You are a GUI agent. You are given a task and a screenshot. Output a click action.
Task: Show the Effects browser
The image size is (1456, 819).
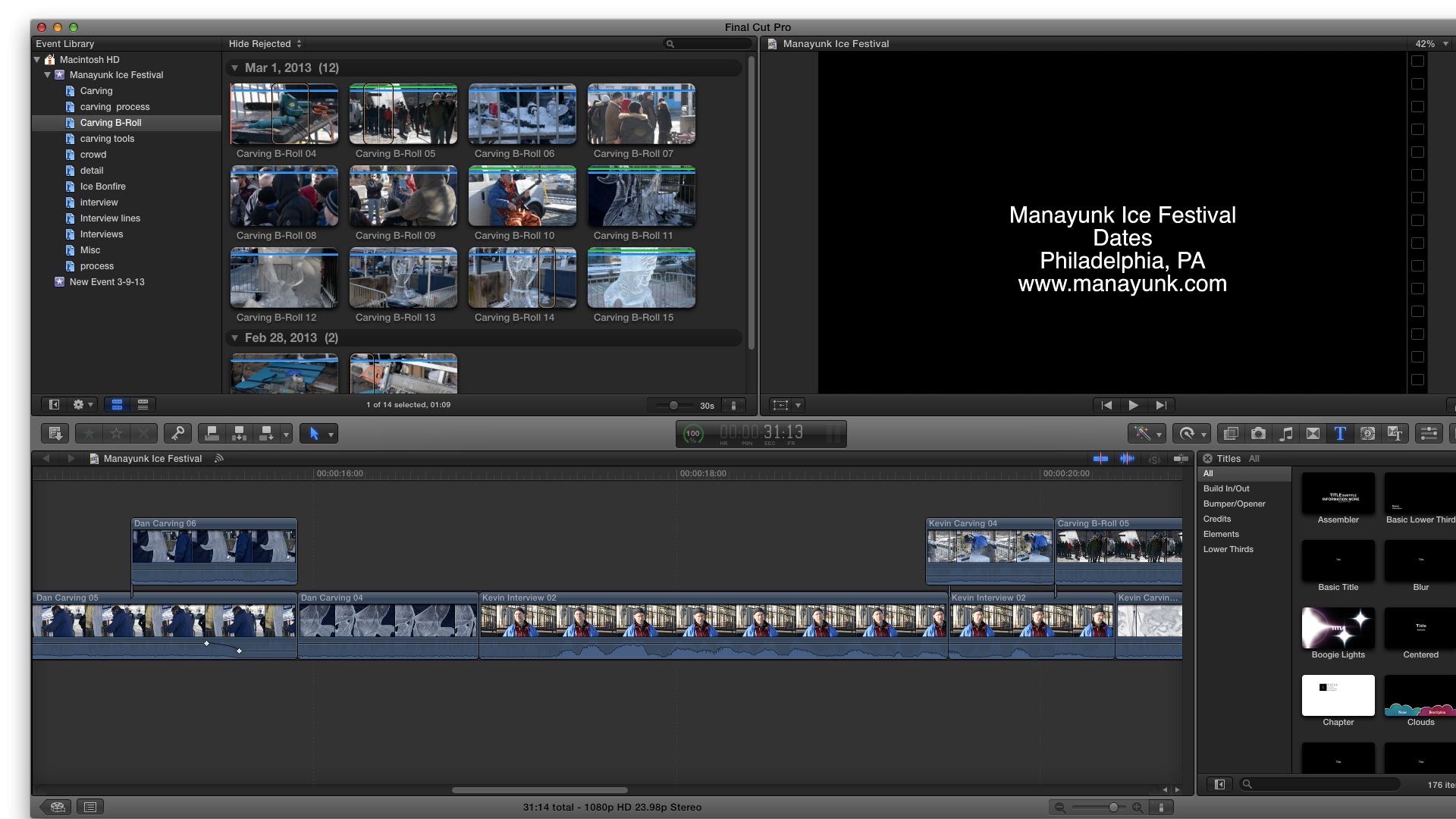(x=1231, y=434)
